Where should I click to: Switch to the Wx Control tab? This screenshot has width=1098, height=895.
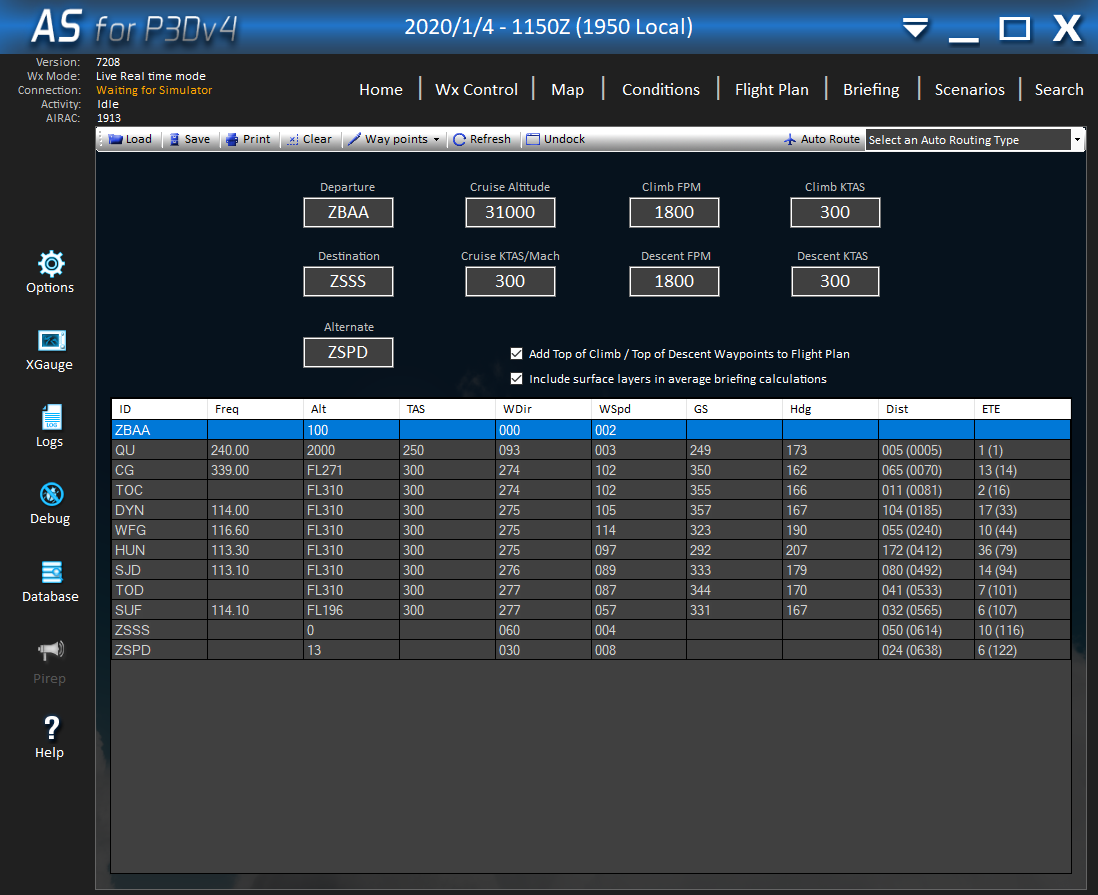point(476,89)
